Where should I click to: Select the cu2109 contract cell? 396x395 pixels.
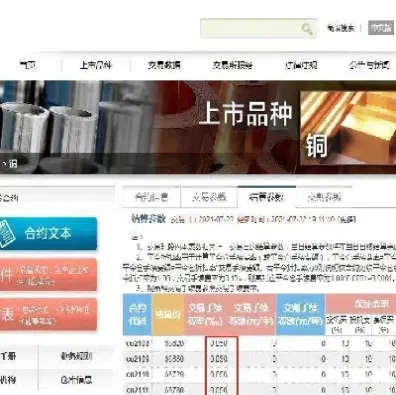pos(138,359)
